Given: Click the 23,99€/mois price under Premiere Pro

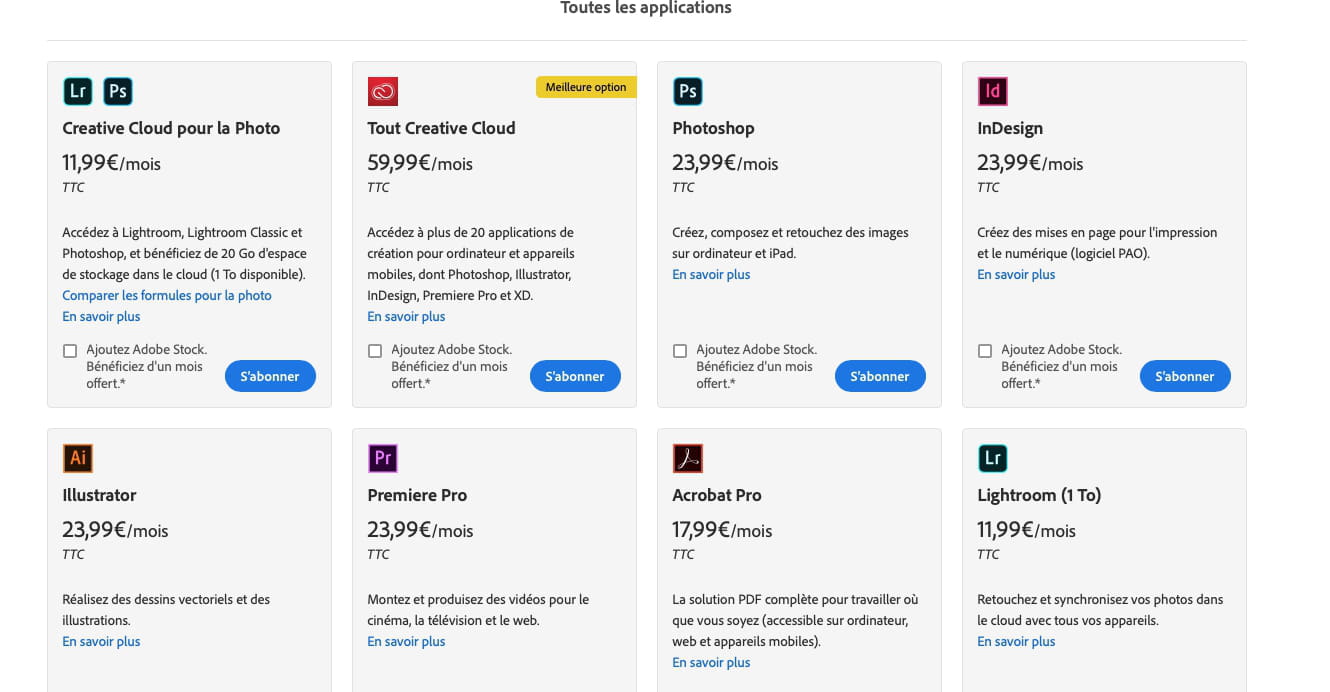Looking at the screenshot, I should click(x=420, y=530).
